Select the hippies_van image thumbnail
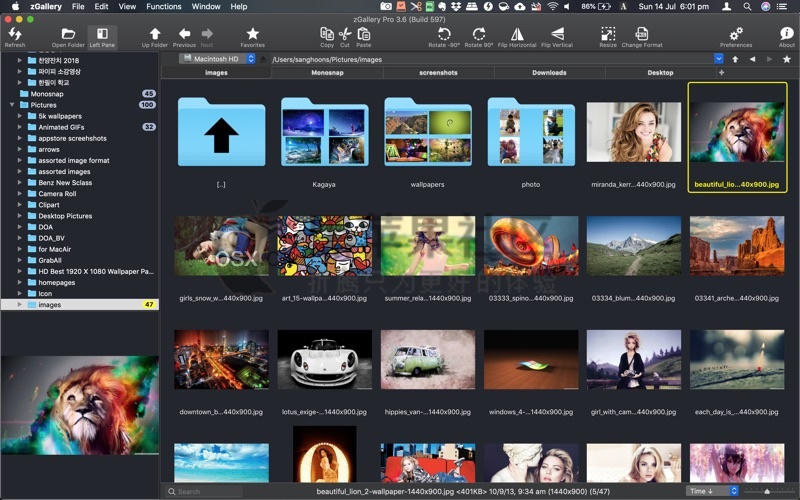The image size is (800, 500). (x=428, y=360)
